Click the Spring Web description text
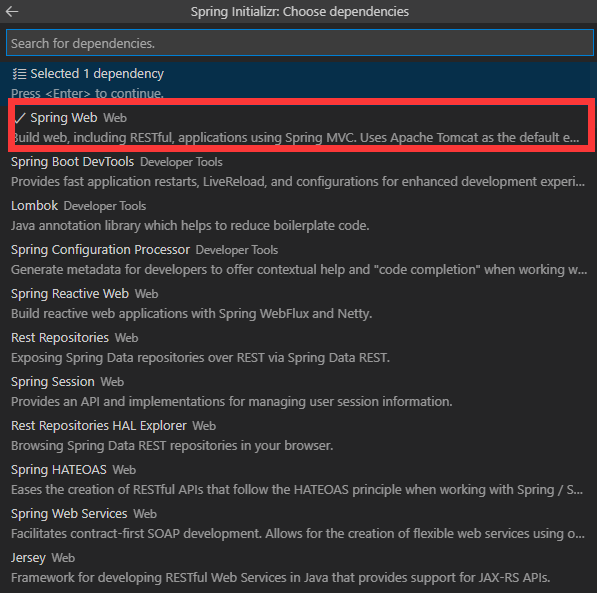Image resolution: width=597 pixels, height=593 pixels. (296, 137)
